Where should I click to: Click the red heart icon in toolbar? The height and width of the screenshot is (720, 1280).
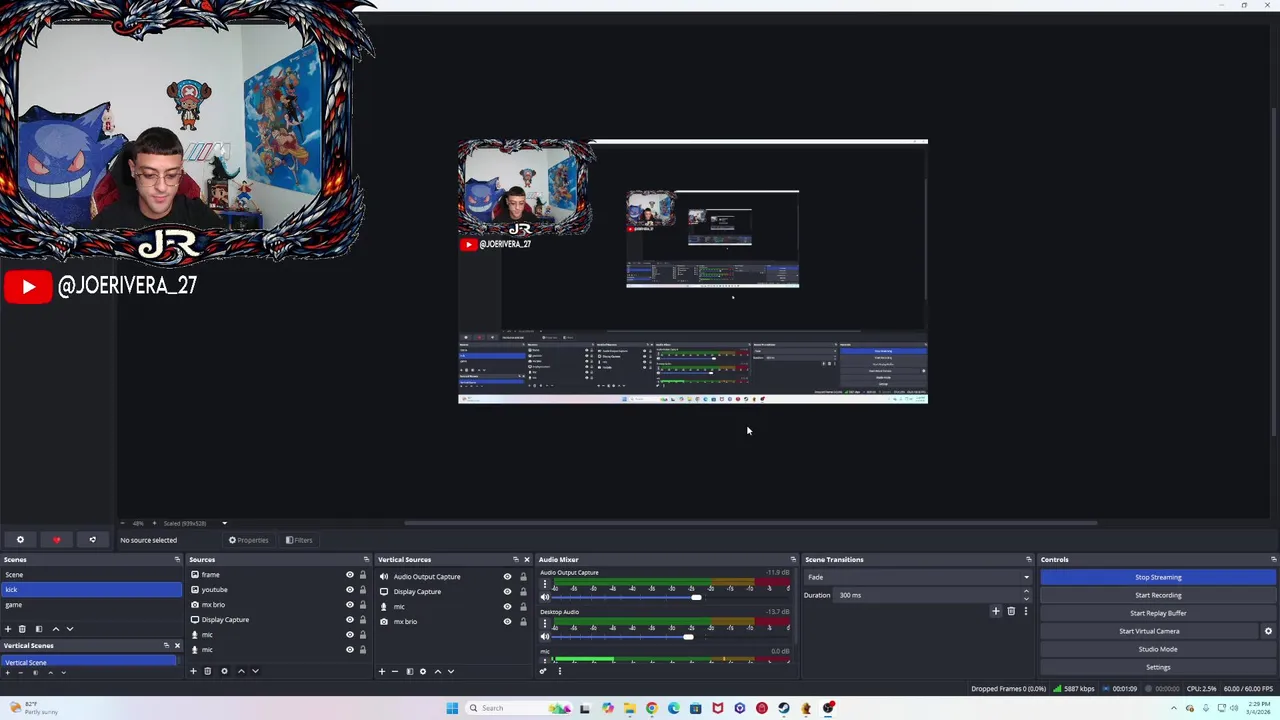pyautogui.click(x=56, y=540)
